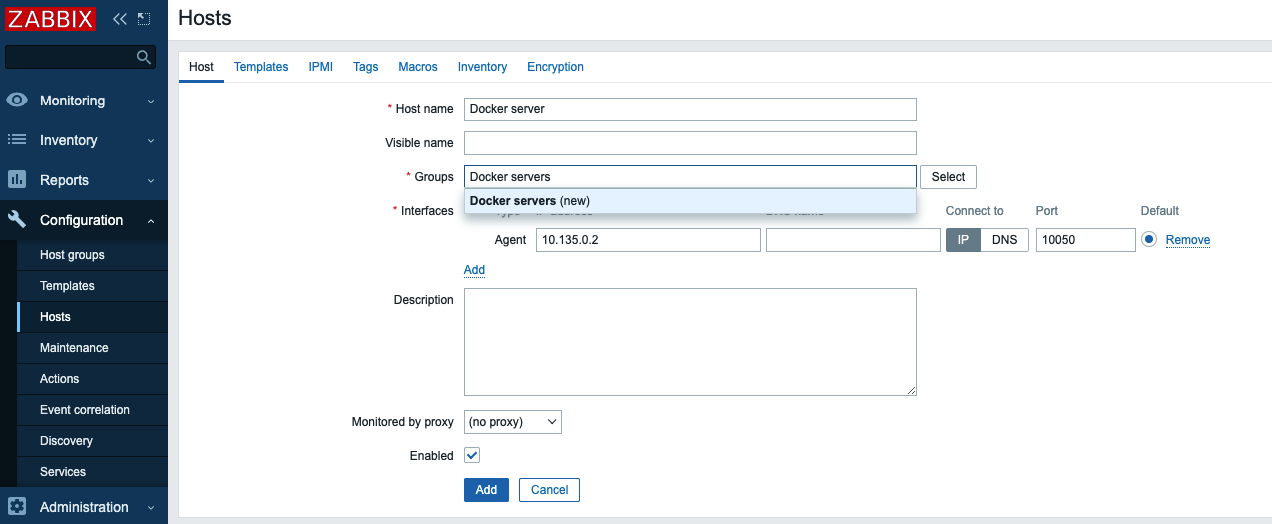
Task: Click the Reports chart icon
Action: 17,180
